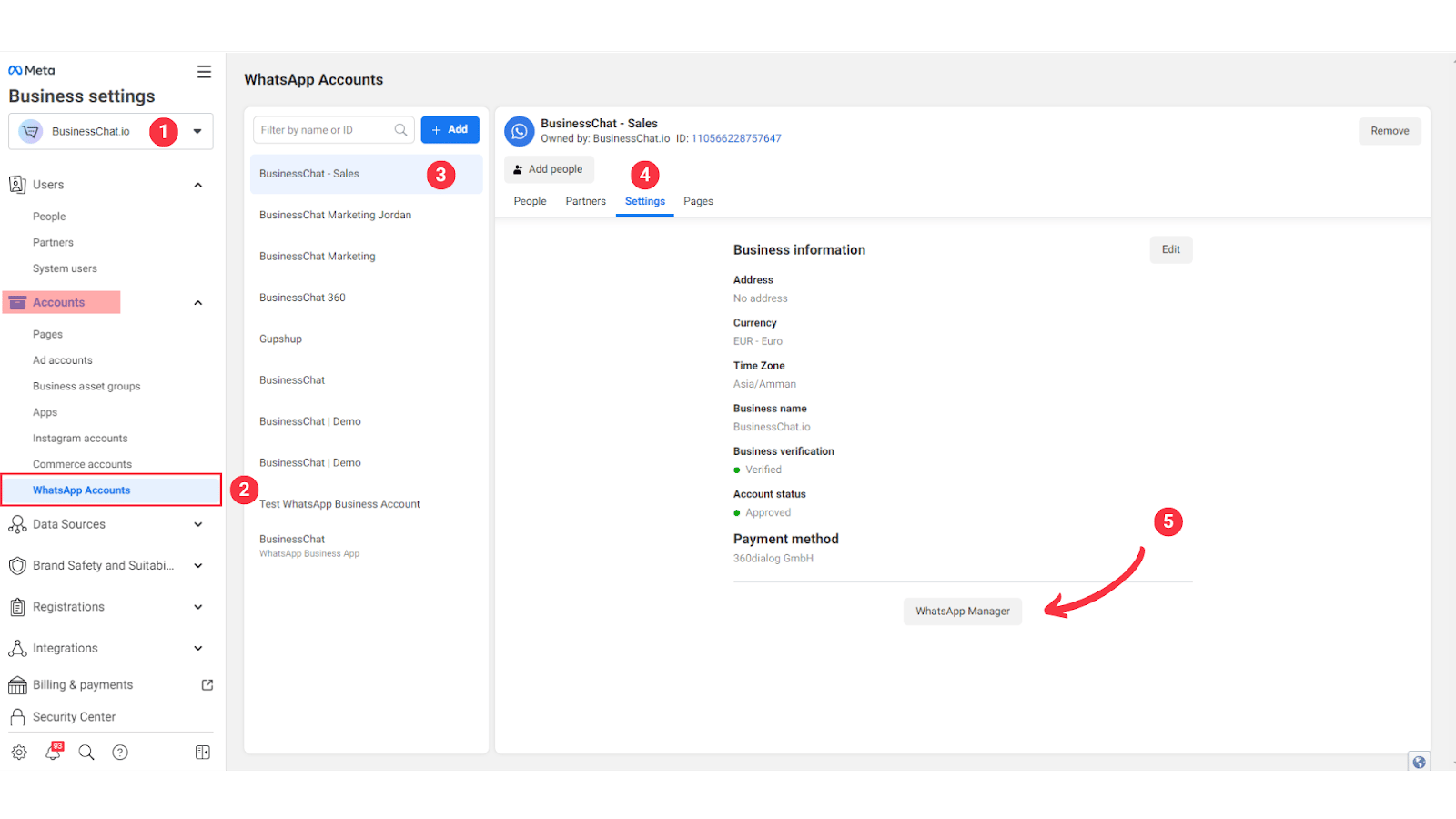Viewport: 1456px width, 819px height.
Task: Expand the Data Sources section
Action: (198, 525)
